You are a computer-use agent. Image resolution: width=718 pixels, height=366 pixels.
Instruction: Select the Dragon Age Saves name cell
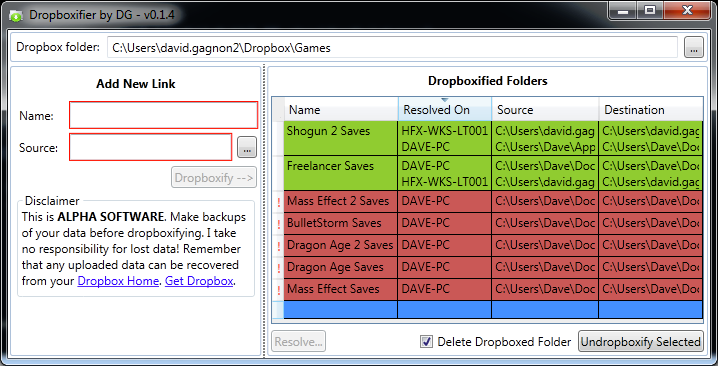[x=341, y=267]
